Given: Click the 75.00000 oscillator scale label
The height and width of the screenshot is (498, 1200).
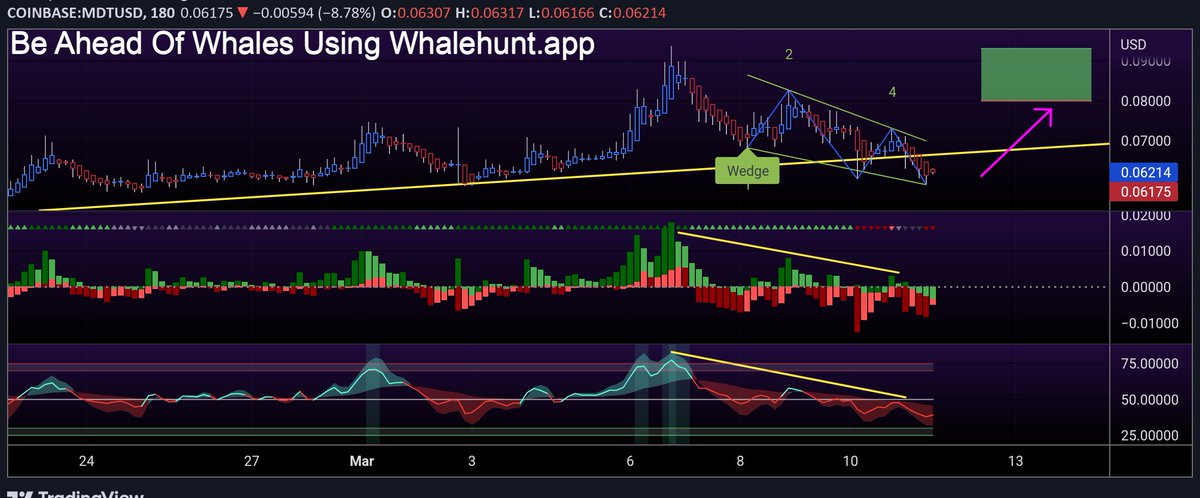Looking at the screenshot, I should tap(1149, 363).
